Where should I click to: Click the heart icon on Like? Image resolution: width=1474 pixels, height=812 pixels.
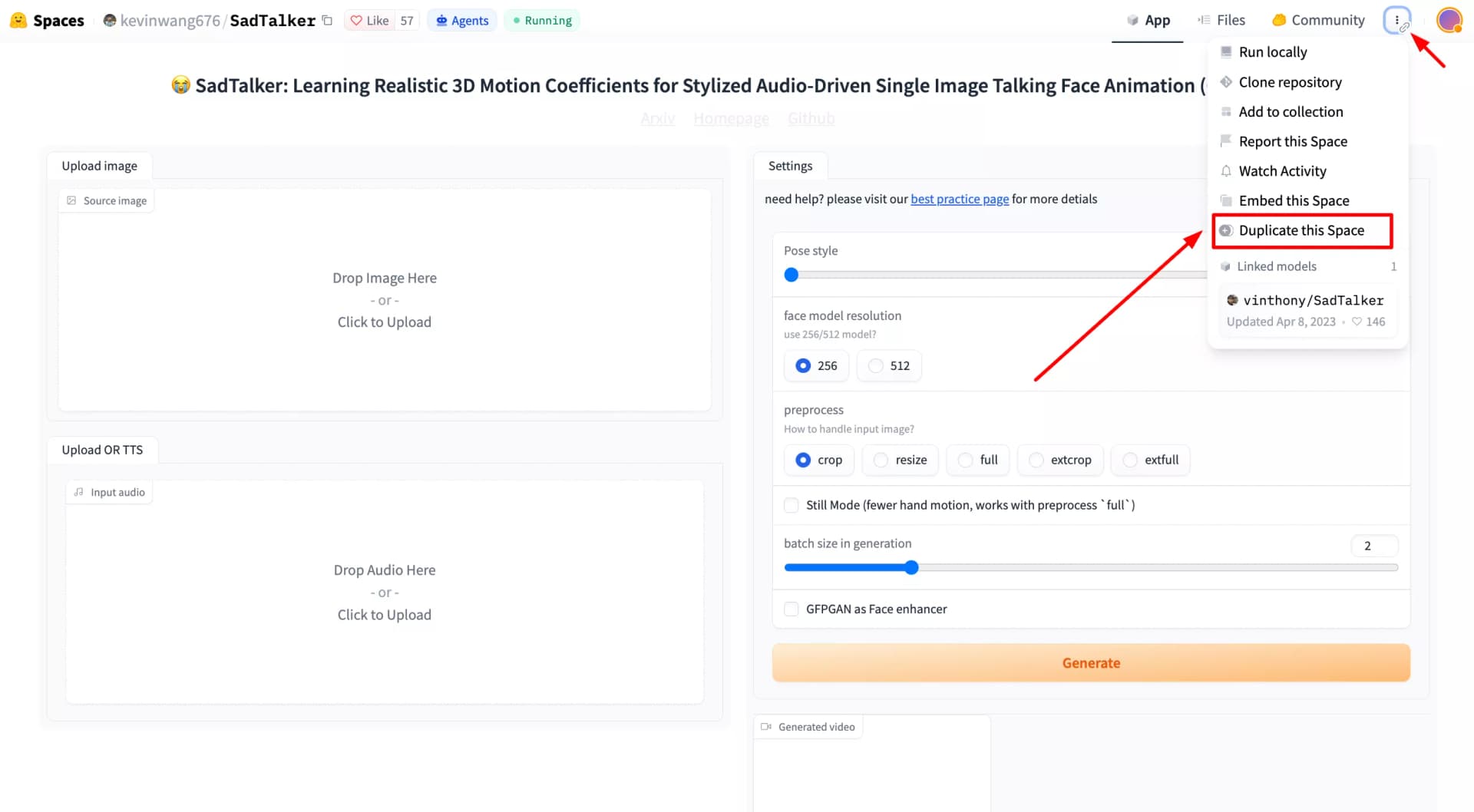(x=356, y=21)
